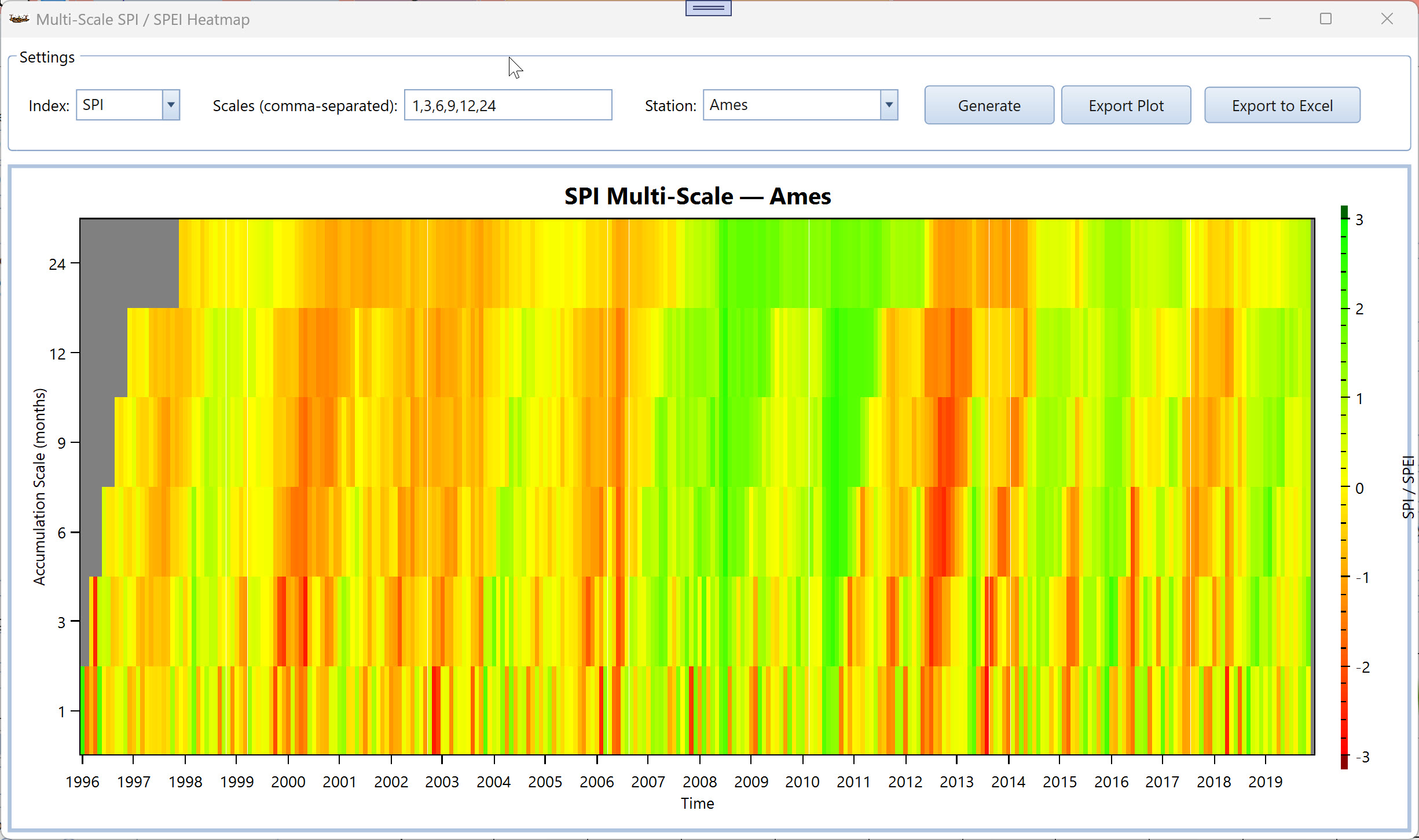Click the y-axis tick label 6

click(61, 533)
